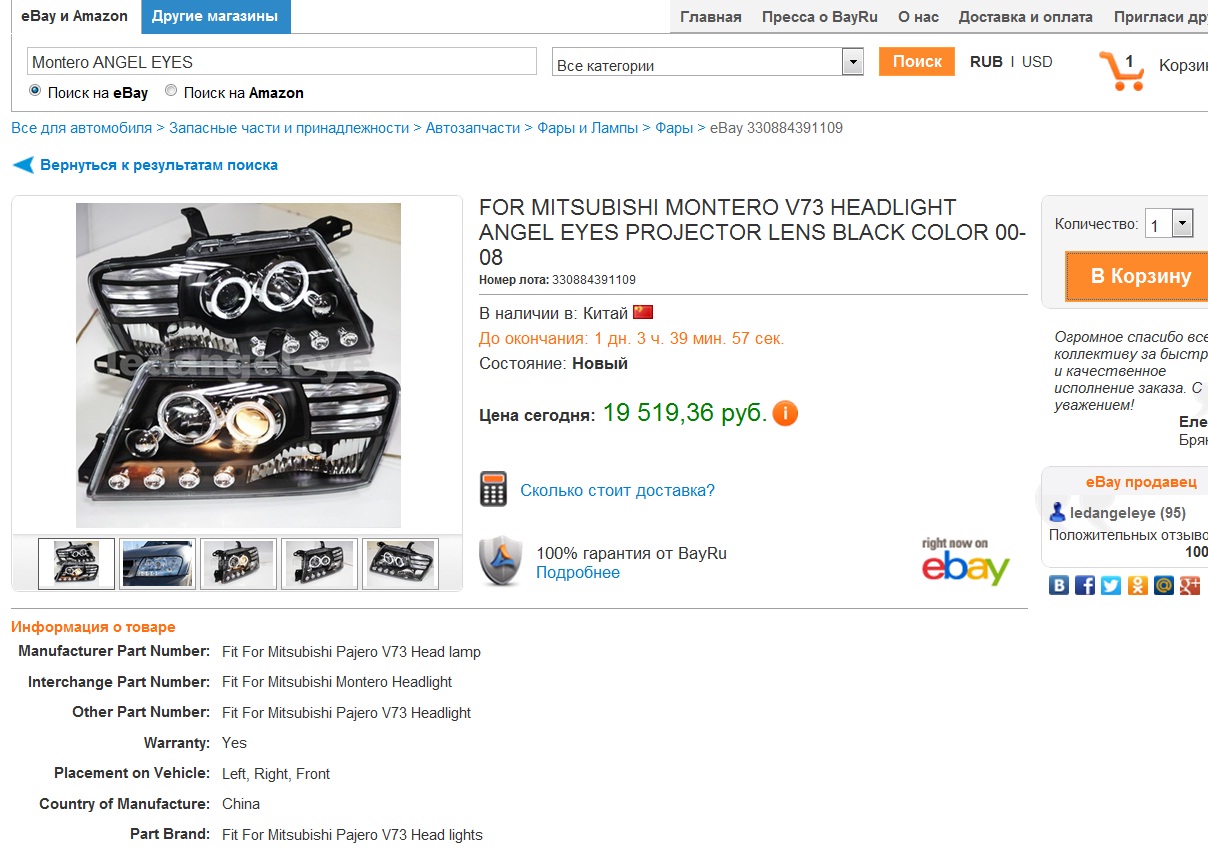Share via the Facebook icon

tap(1085, 586)
